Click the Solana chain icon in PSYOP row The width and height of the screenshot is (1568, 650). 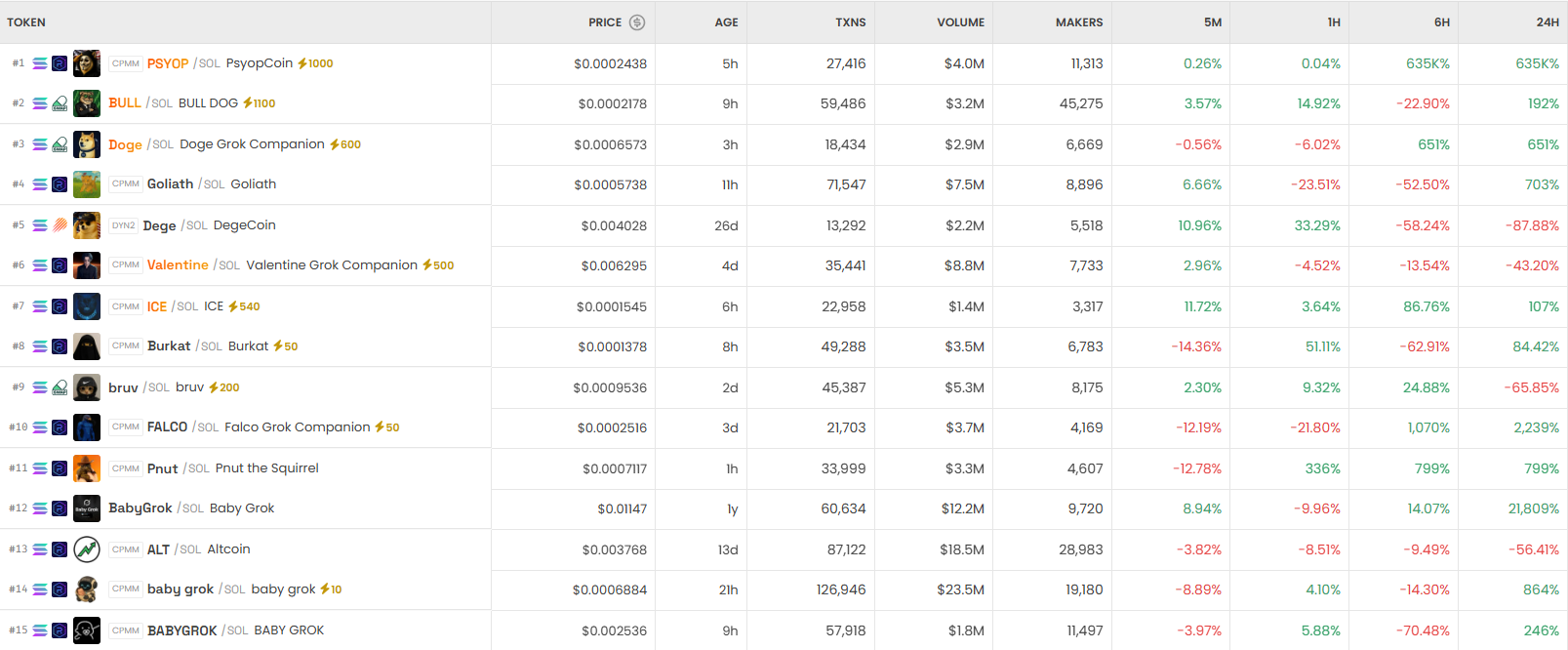[x=40, y=63]
